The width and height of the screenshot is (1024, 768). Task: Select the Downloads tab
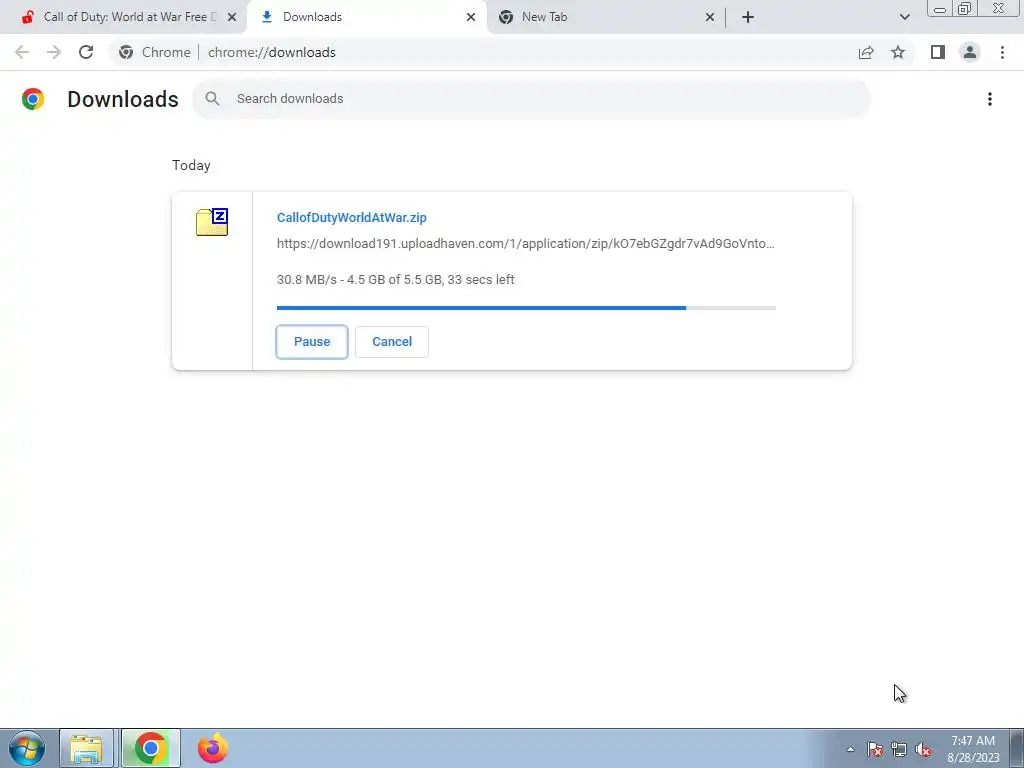point(366,17)
